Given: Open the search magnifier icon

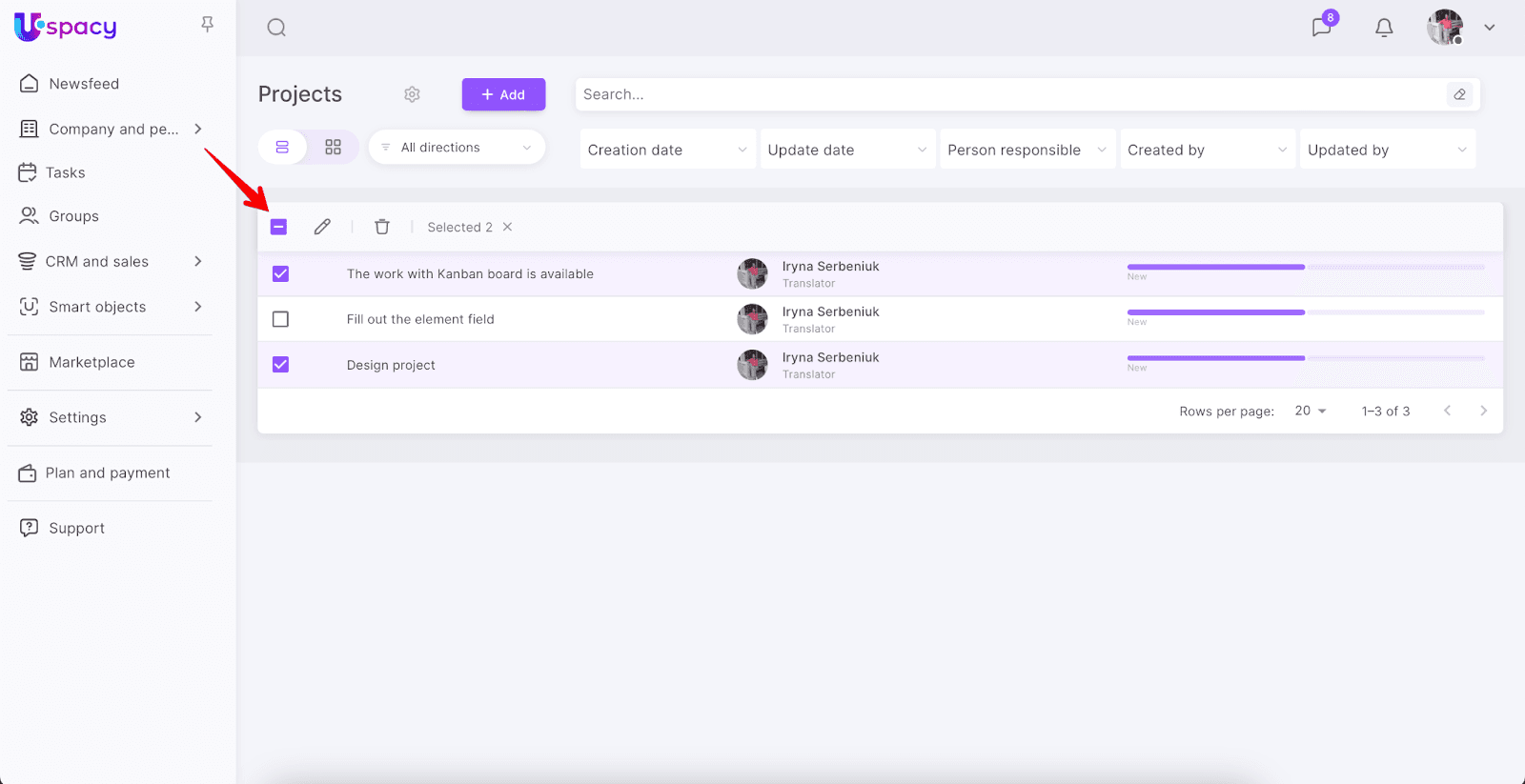Looking at the screenshot, I should click(x=276, y=28).
